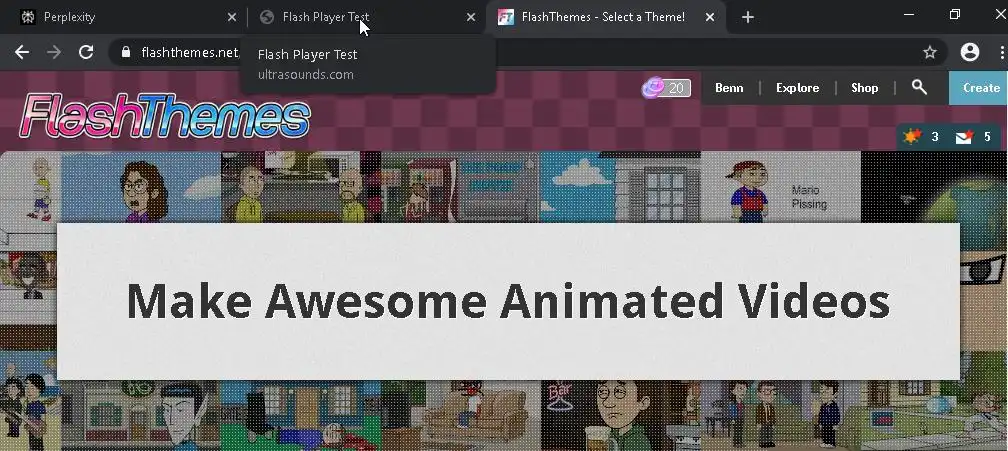Restore down the browser window
This screenshot has width=1008, height=451.
tap(955, 15)
